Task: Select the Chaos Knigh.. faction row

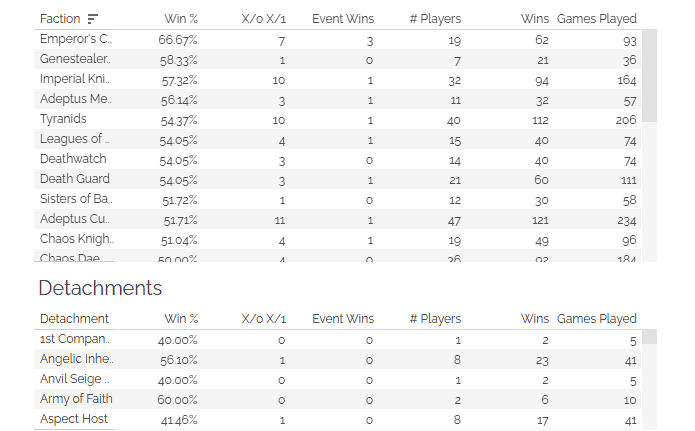Action: point(338,239)
